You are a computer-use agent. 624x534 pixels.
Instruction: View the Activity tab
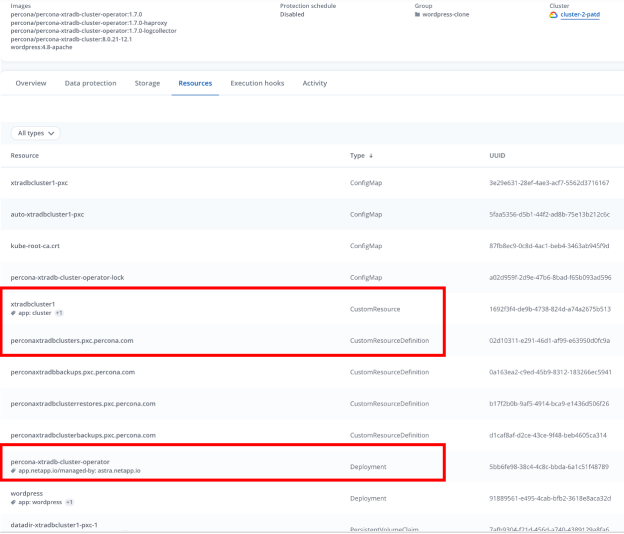[315, 83]
